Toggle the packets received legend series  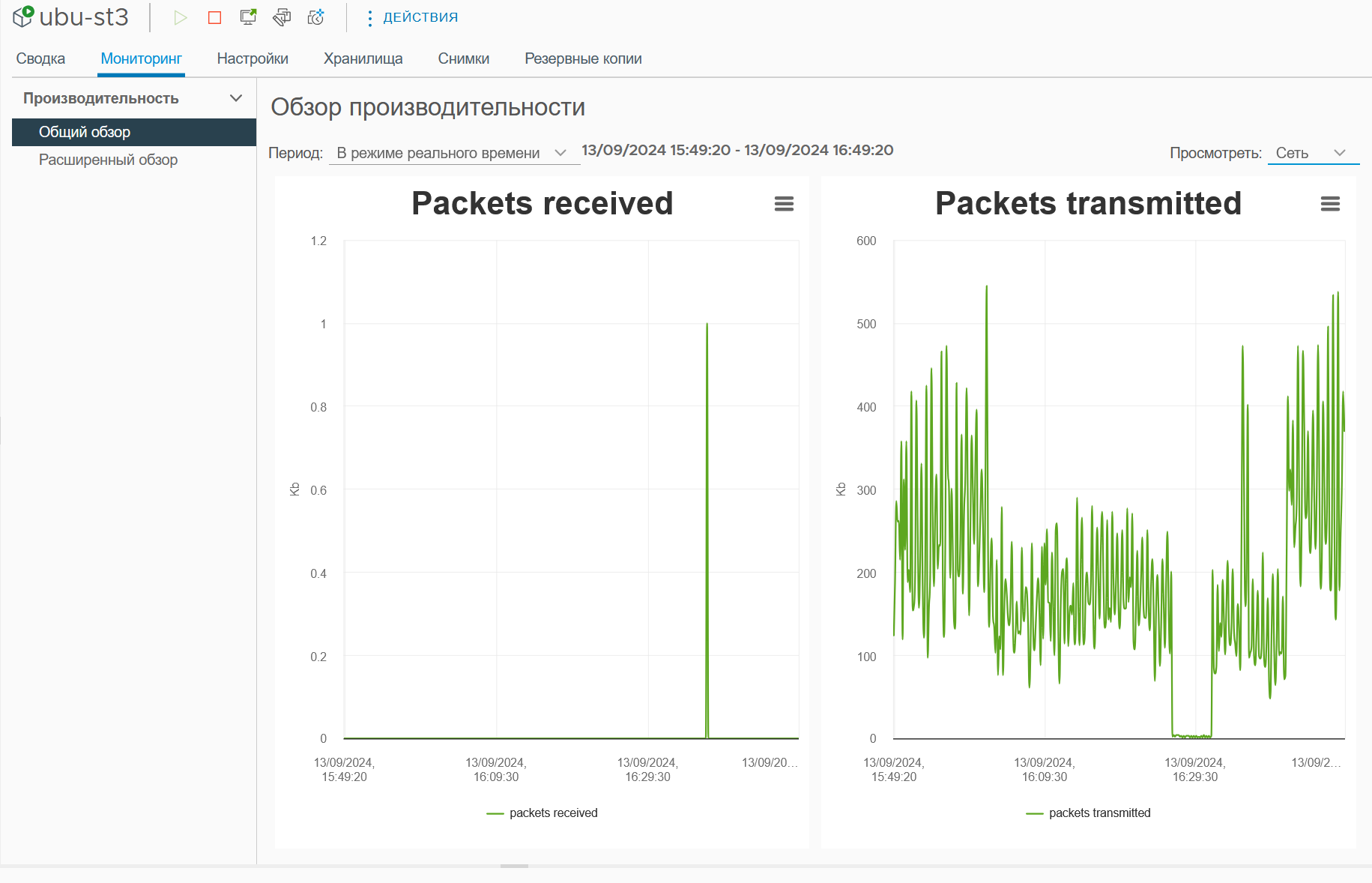[542, 813]
